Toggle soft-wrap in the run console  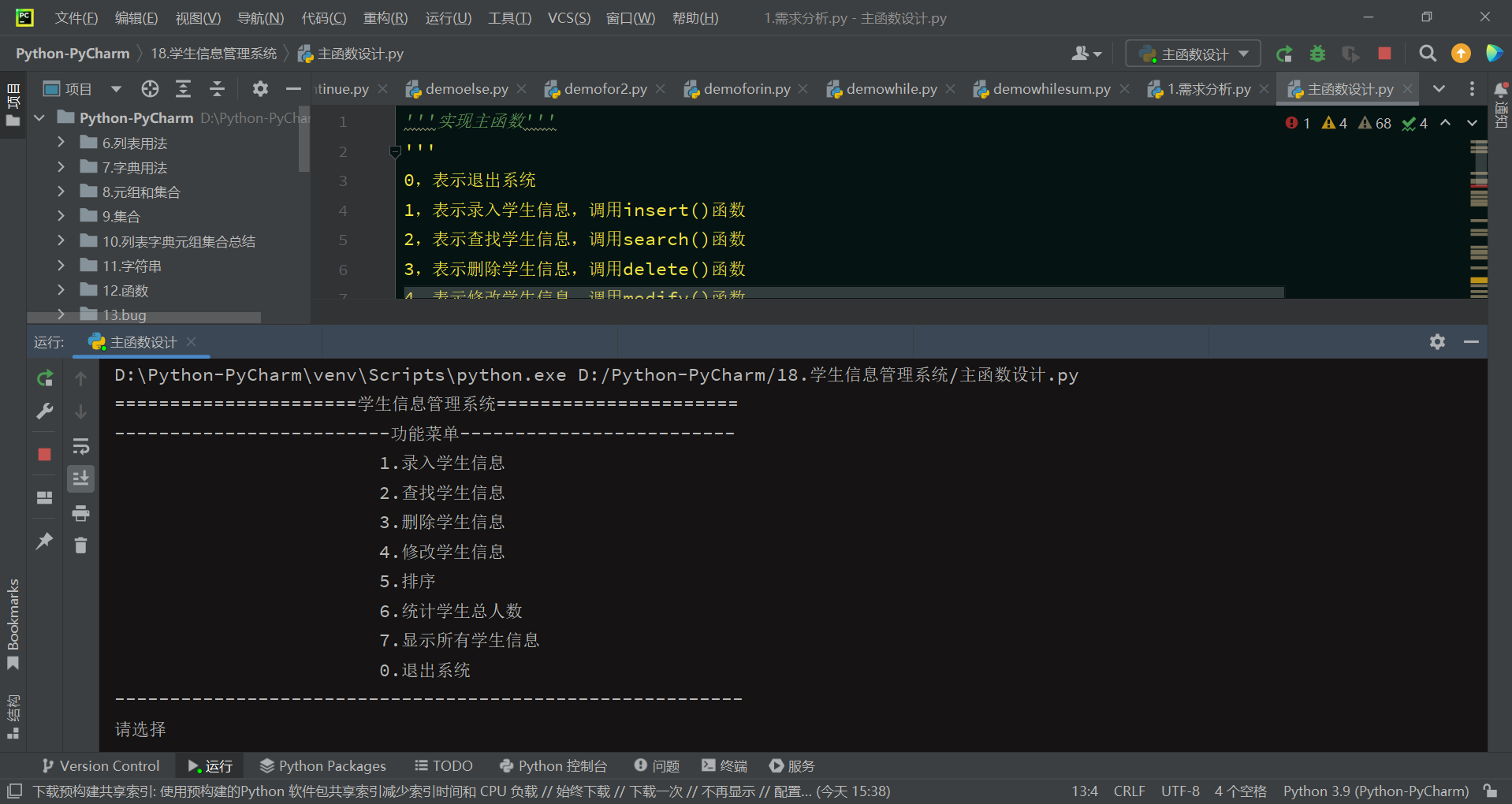click(81, 446)
